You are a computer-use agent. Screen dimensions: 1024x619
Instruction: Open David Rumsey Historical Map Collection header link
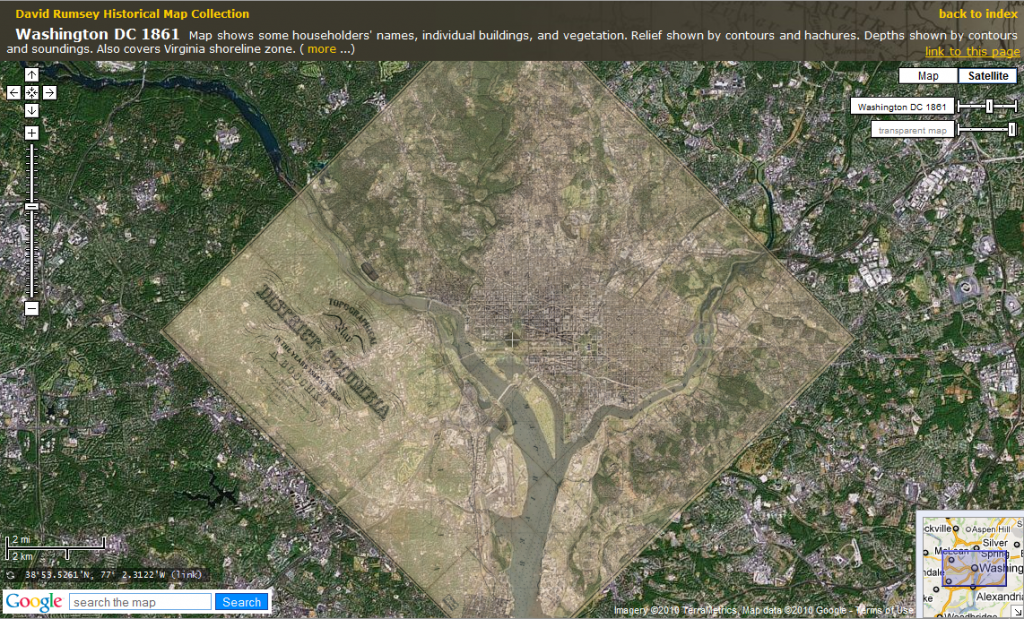click(132, 14)
